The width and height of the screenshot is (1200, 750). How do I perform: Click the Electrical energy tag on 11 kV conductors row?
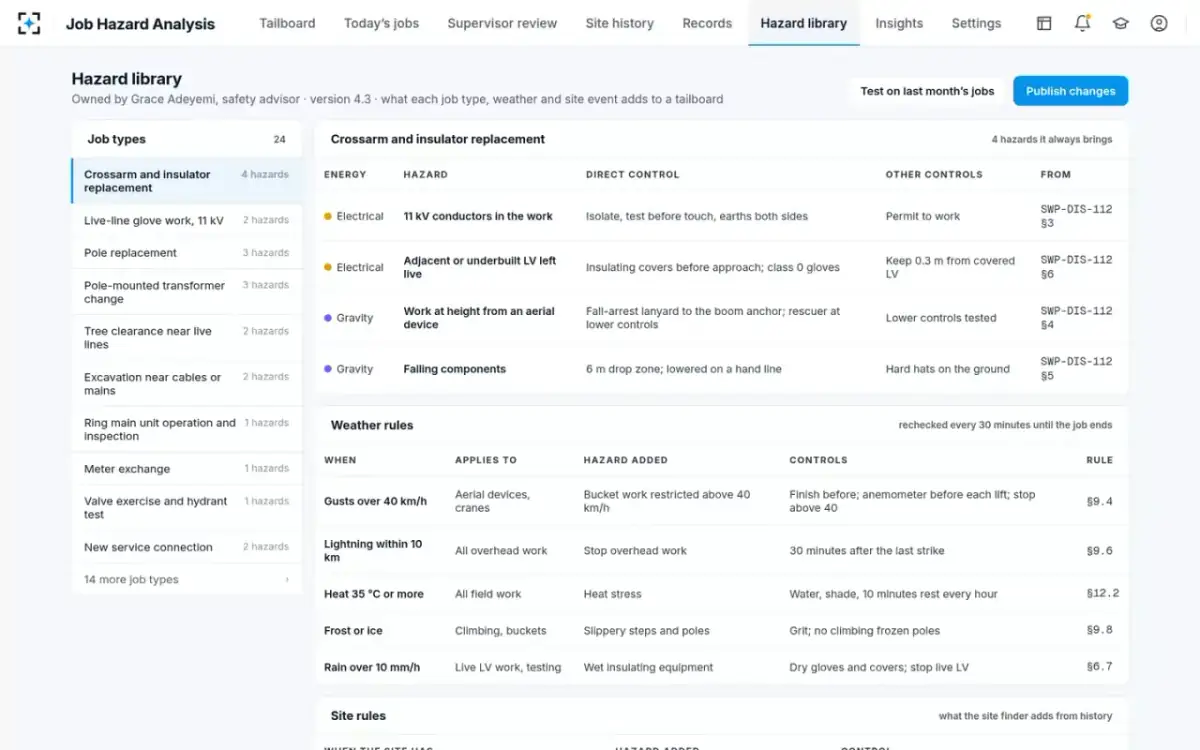coord(354,216)
